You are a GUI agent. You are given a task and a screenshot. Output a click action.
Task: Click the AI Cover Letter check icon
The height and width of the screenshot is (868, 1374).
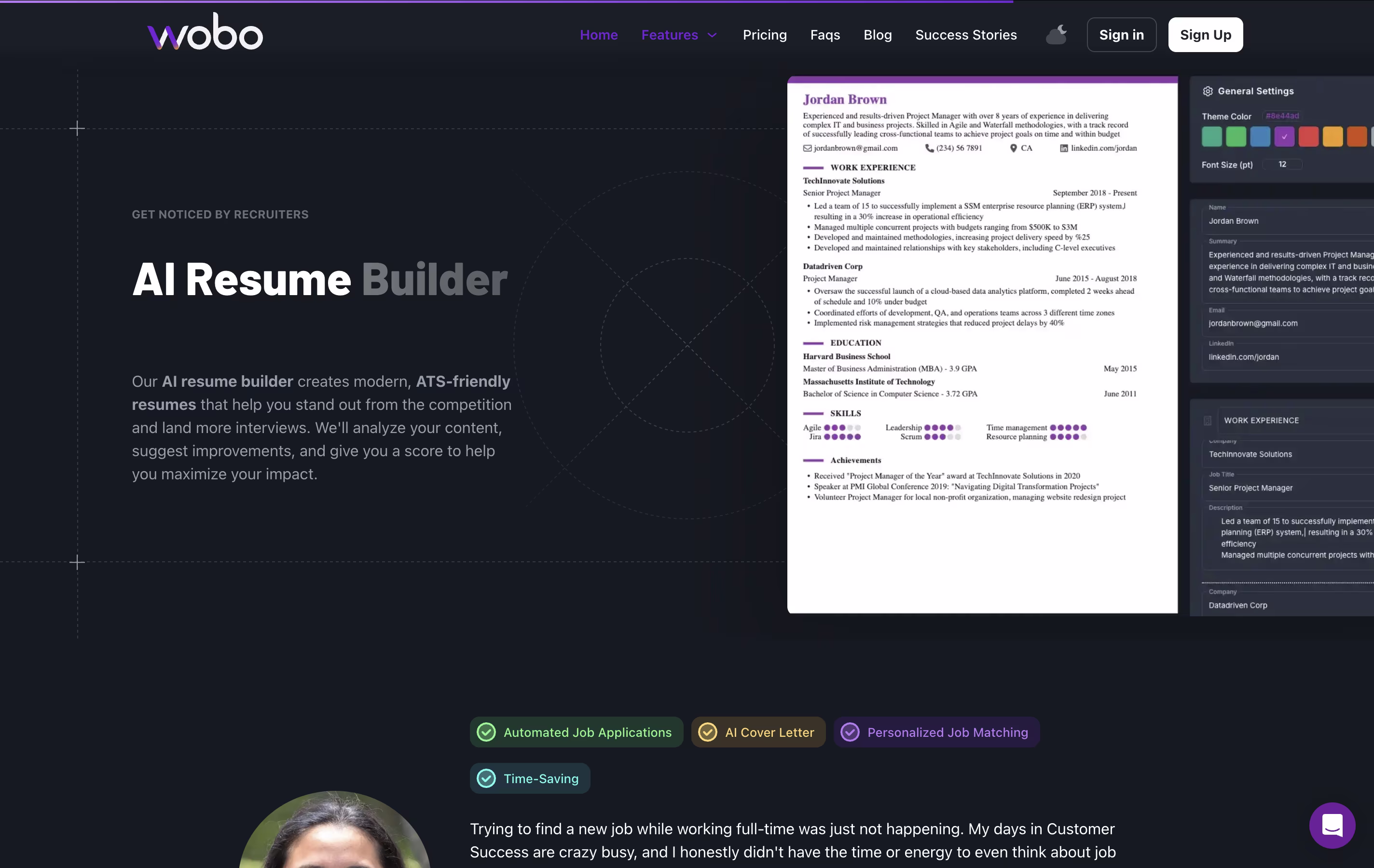point(708,732)
